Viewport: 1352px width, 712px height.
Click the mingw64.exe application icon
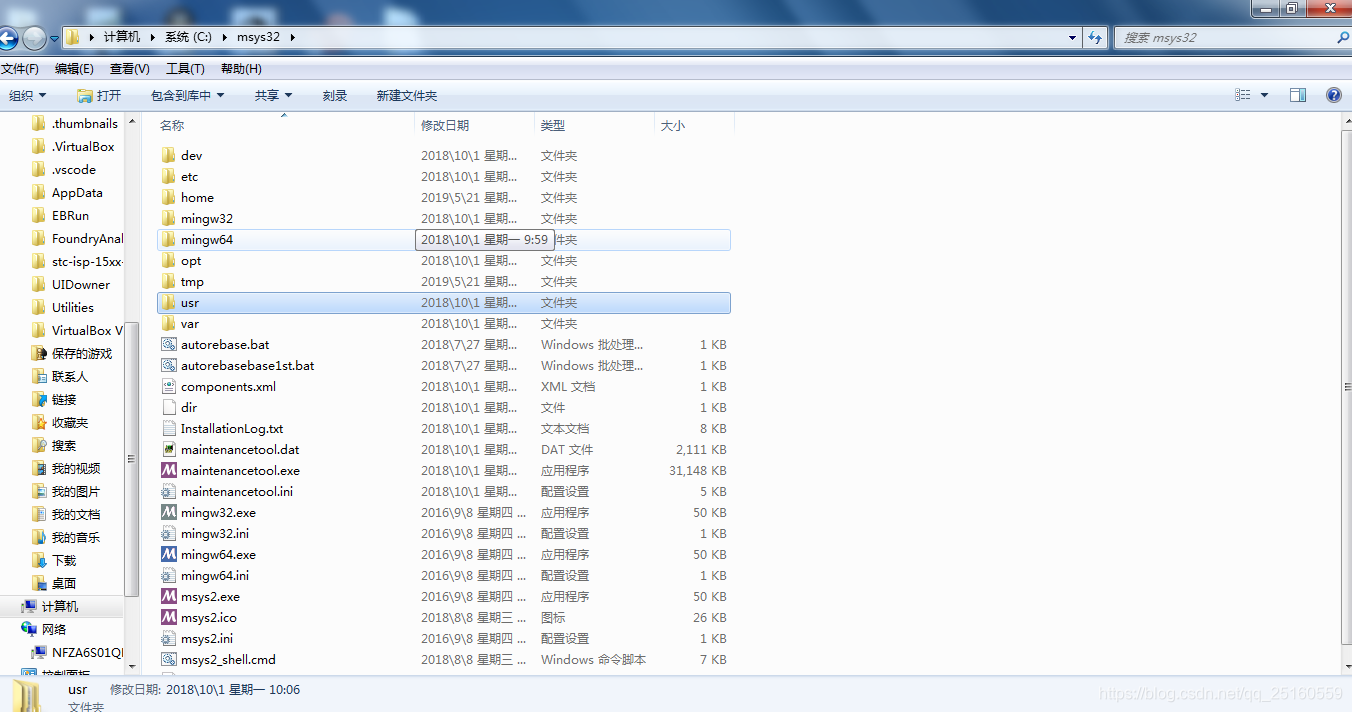(169, 554)
